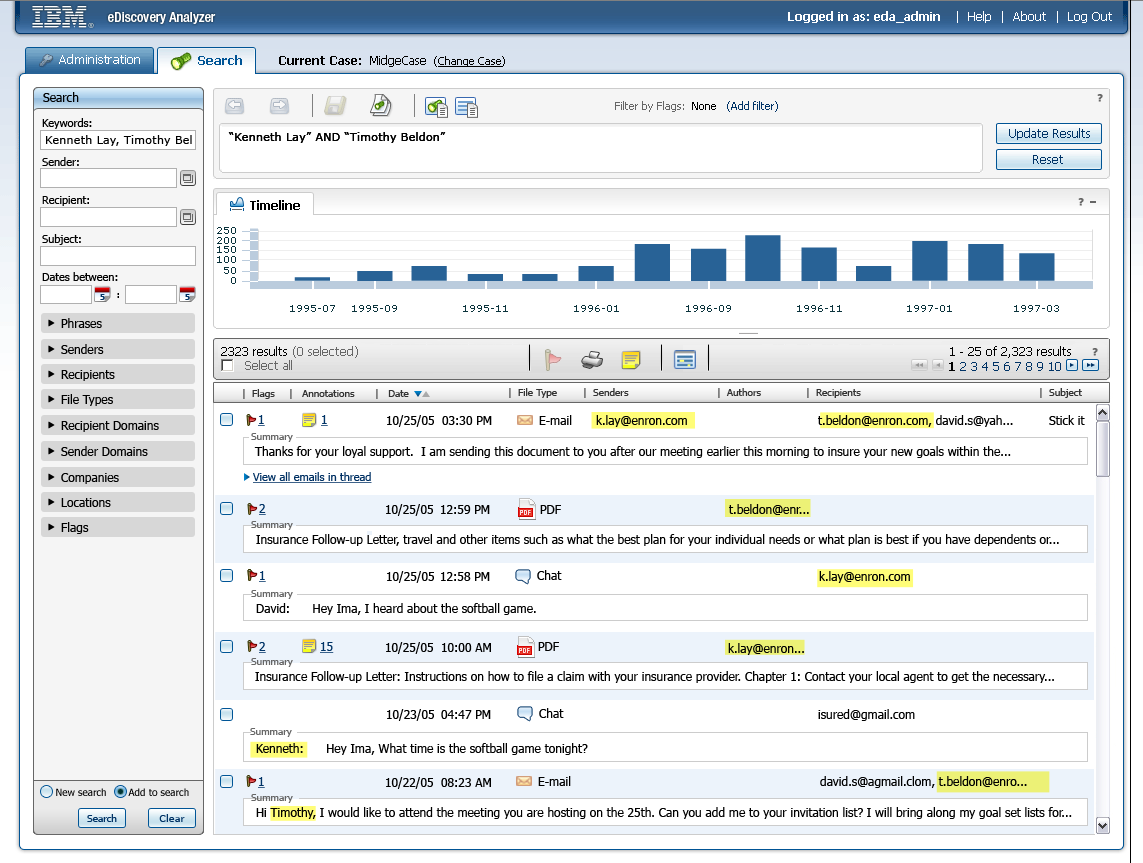Open View all emails in thread
The height and width of the screenshot is (863, 1143).
310,477
